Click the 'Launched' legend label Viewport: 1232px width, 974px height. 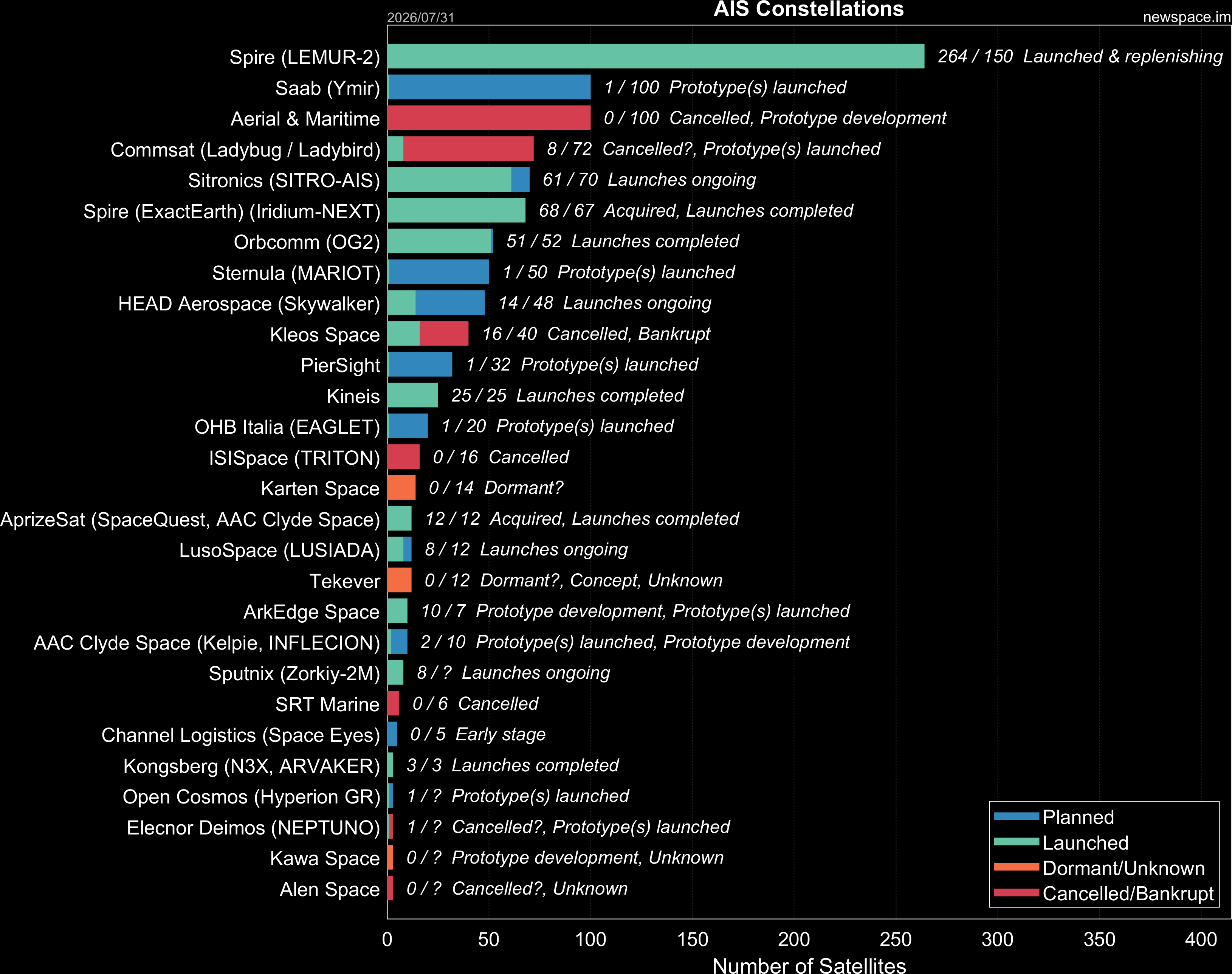coord(1085,842)
